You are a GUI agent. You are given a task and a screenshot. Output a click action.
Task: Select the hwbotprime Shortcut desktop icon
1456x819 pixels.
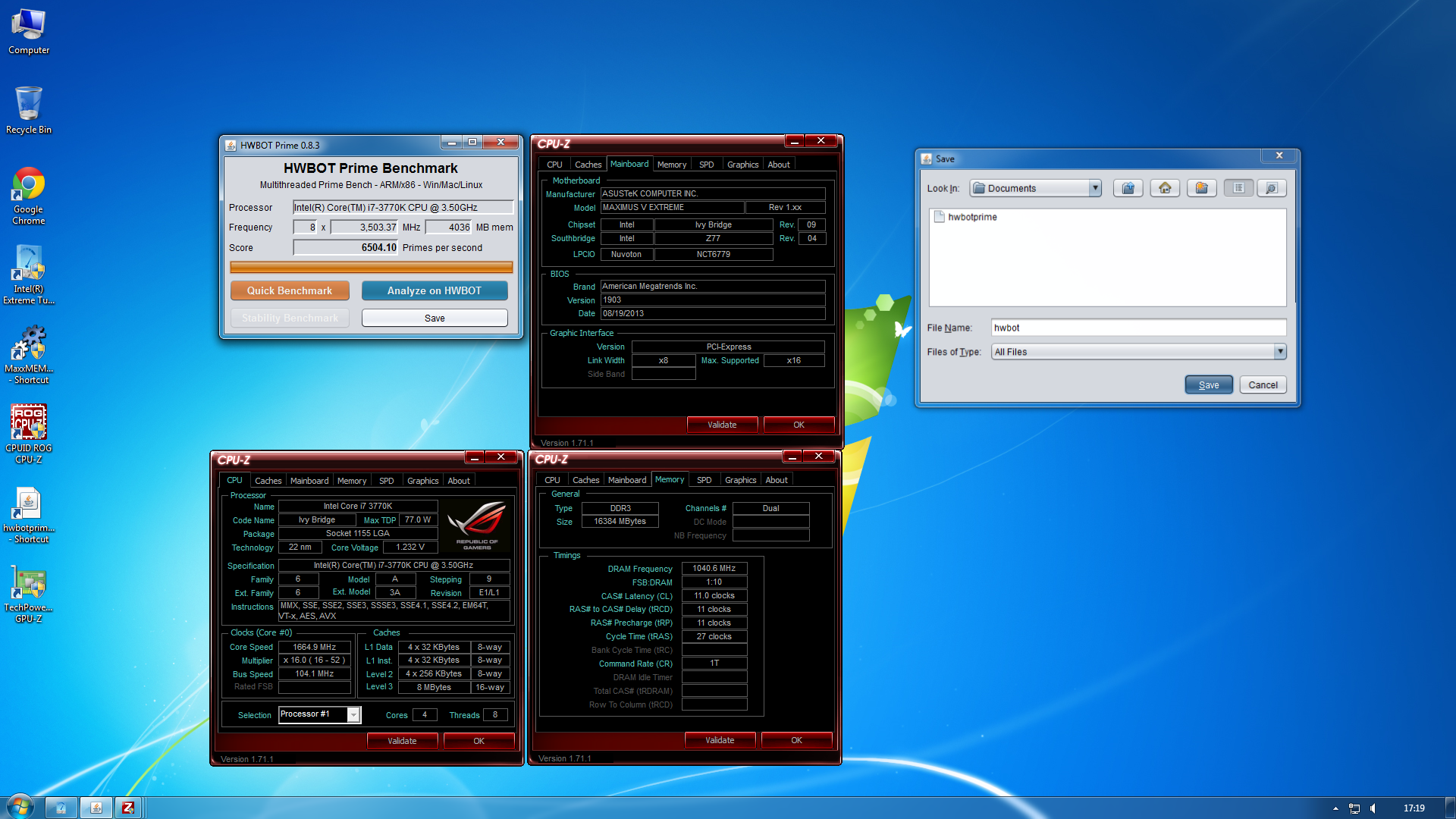pos(29,514)
